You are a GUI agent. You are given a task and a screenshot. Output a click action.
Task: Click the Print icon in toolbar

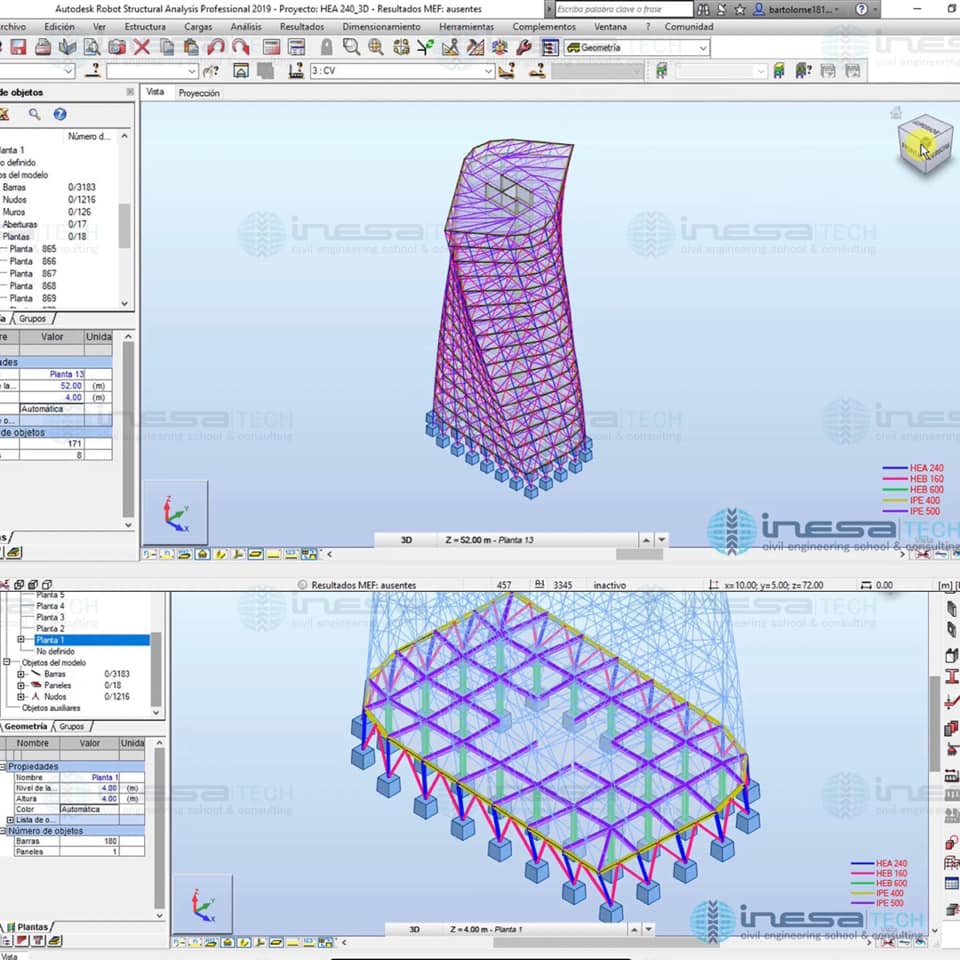tap(42, 47)
